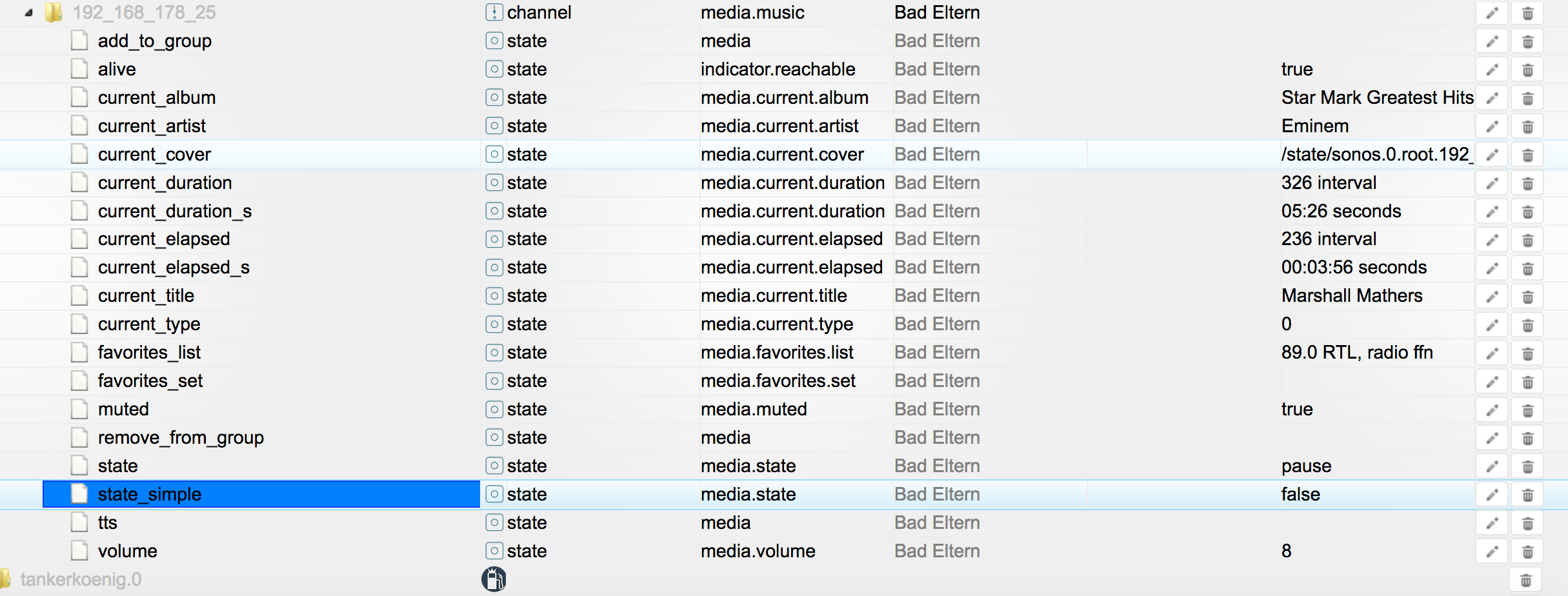Click the current_title value Marshall Mathers
The height and width of the screenshot is (596, 1568).
(x=1351, y=296)
